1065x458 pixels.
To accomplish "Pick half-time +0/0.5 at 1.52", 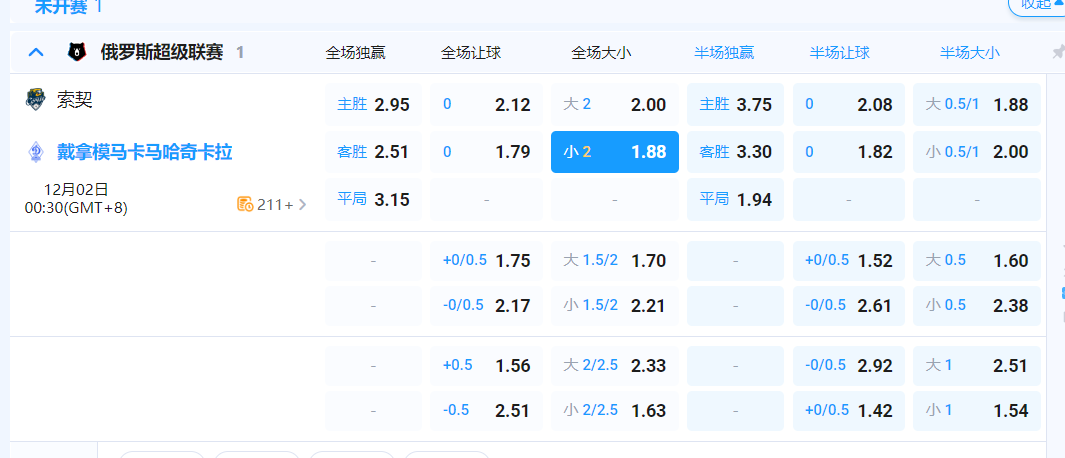I will pyautogui.click(x=849, y=261).
